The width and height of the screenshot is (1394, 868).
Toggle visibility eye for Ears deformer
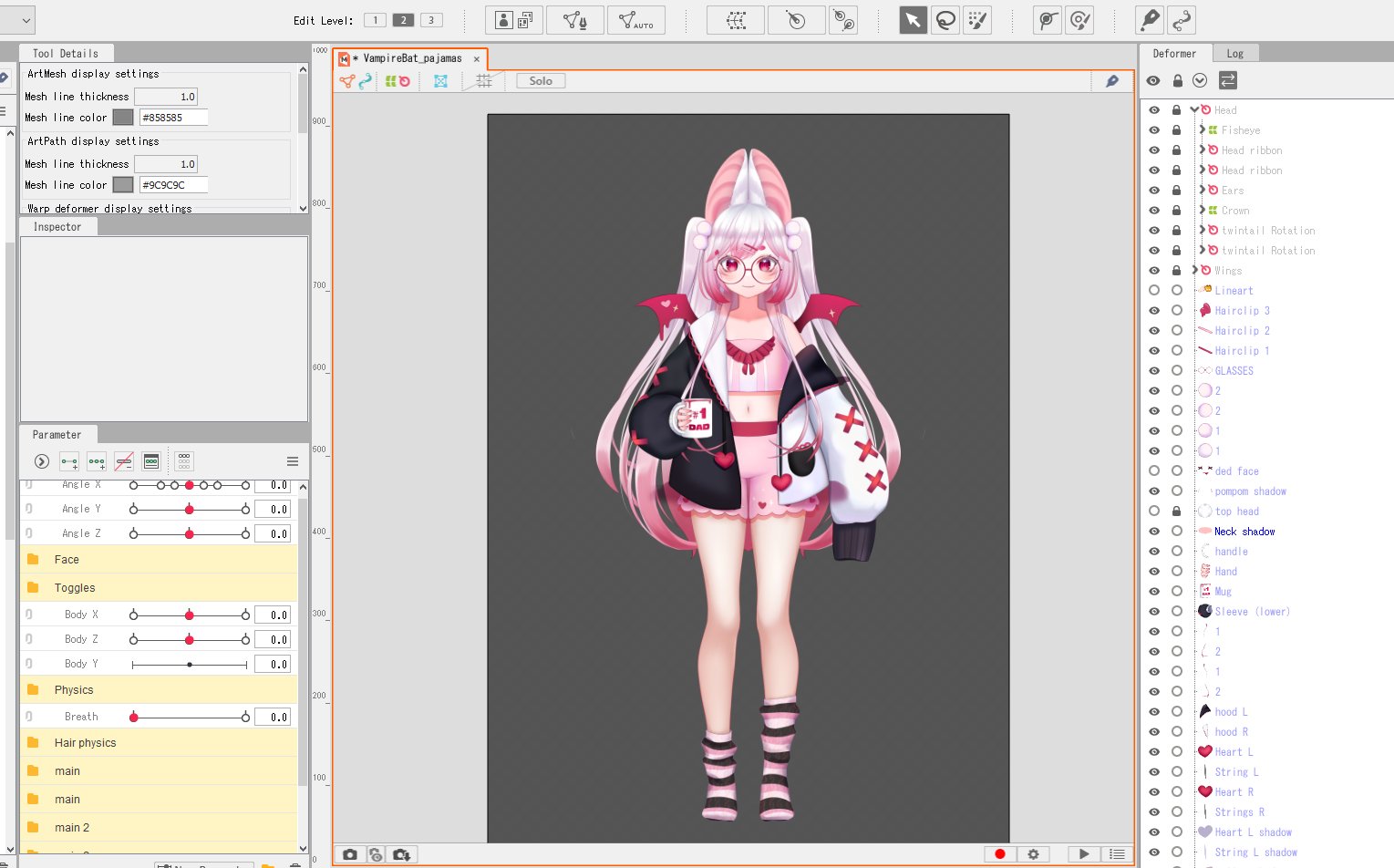click(x=1154, y=191)
